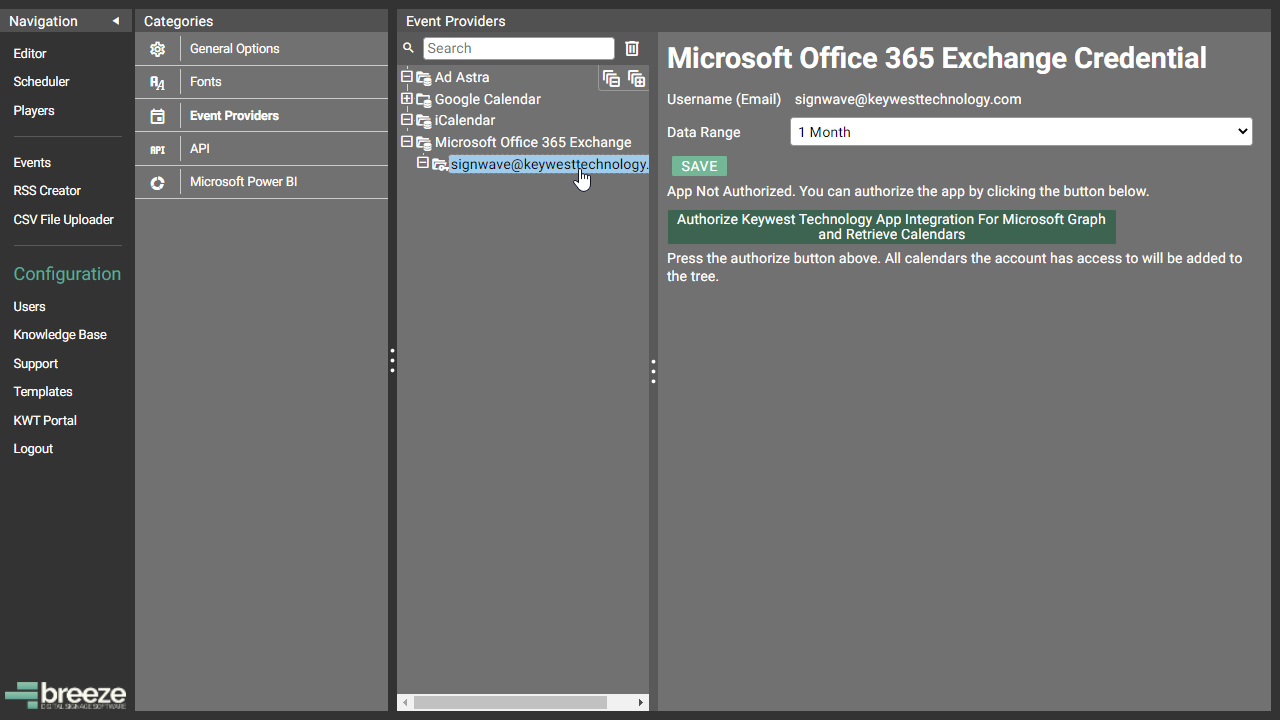Image resolution: width=1280 pixels, height=720 pixels.
Task: Click the 'Username (Email)' label
Action: click(724, 99)
